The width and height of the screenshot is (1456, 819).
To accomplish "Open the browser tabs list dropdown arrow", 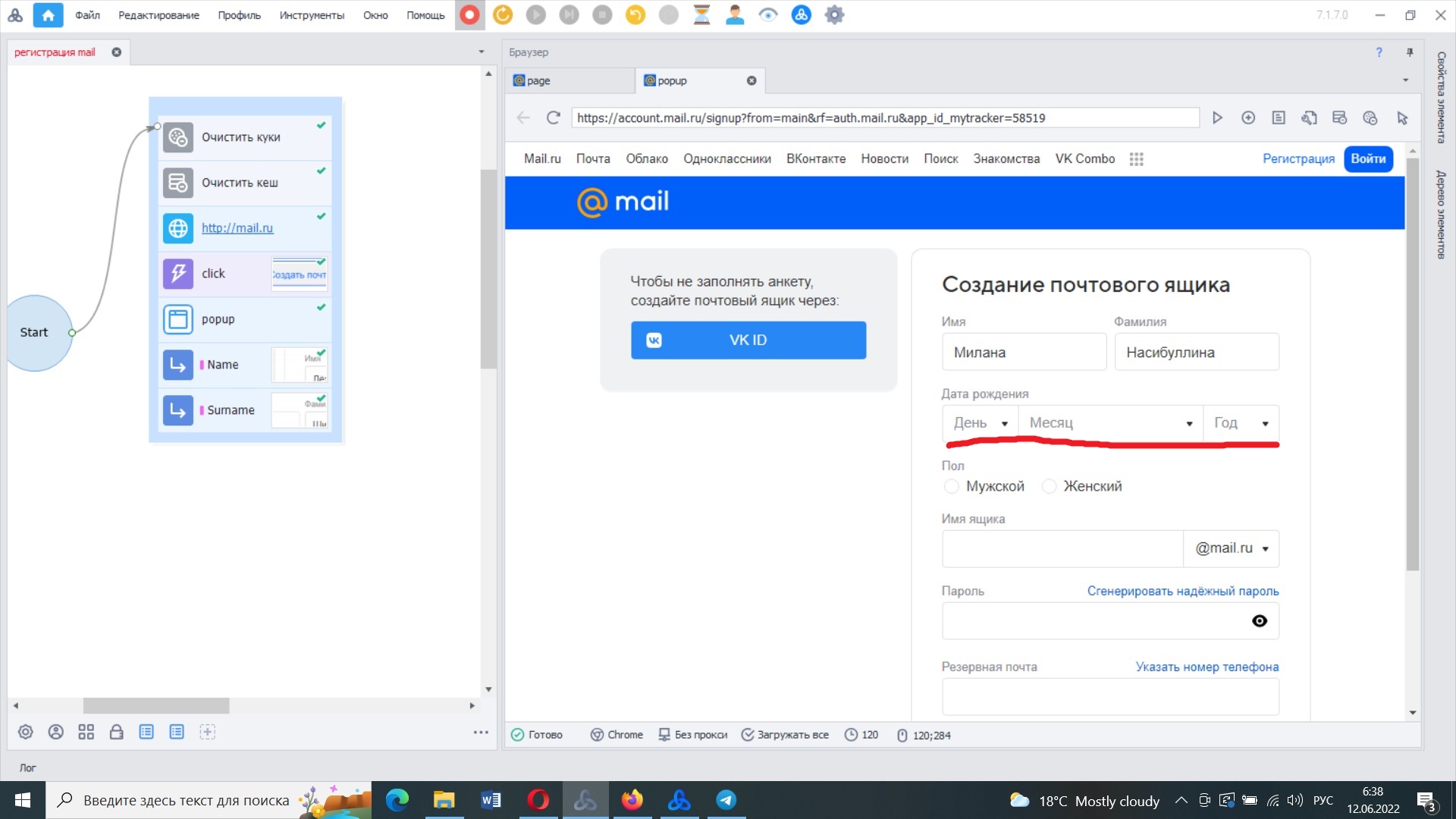I will (1405, 80).
